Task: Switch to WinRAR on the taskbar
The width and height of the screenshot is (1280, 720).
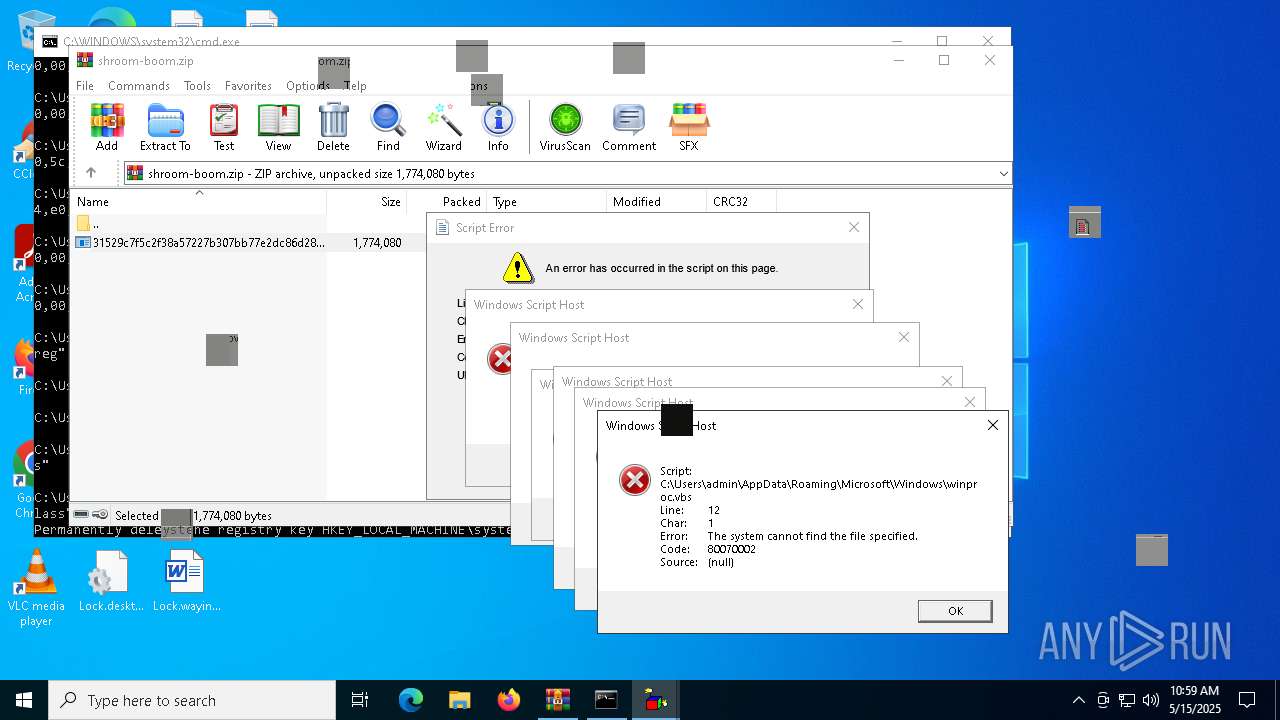Action: (557, 700)
